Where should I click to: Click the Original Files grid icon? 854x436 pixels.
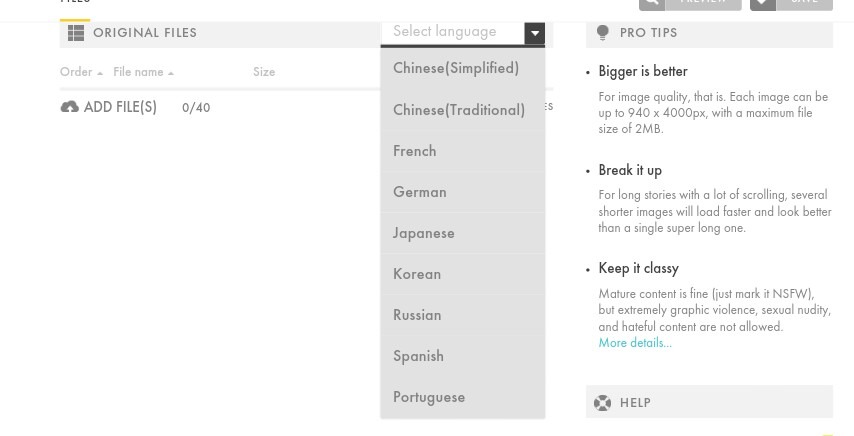(x=75, y=33)
